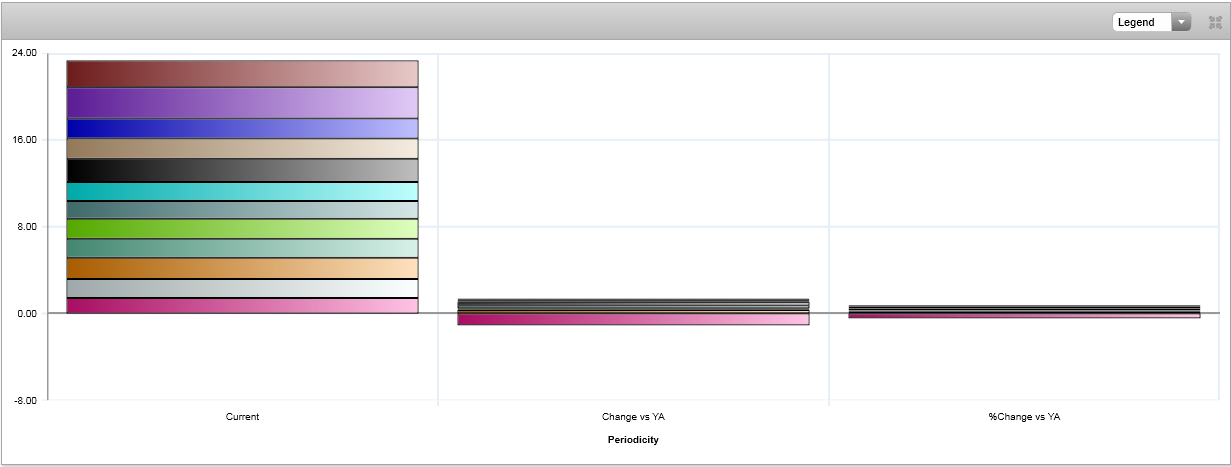Pick the blue segment in Current bar
The height and width of the screenshot is (467, 1231).
pos(242,128)
